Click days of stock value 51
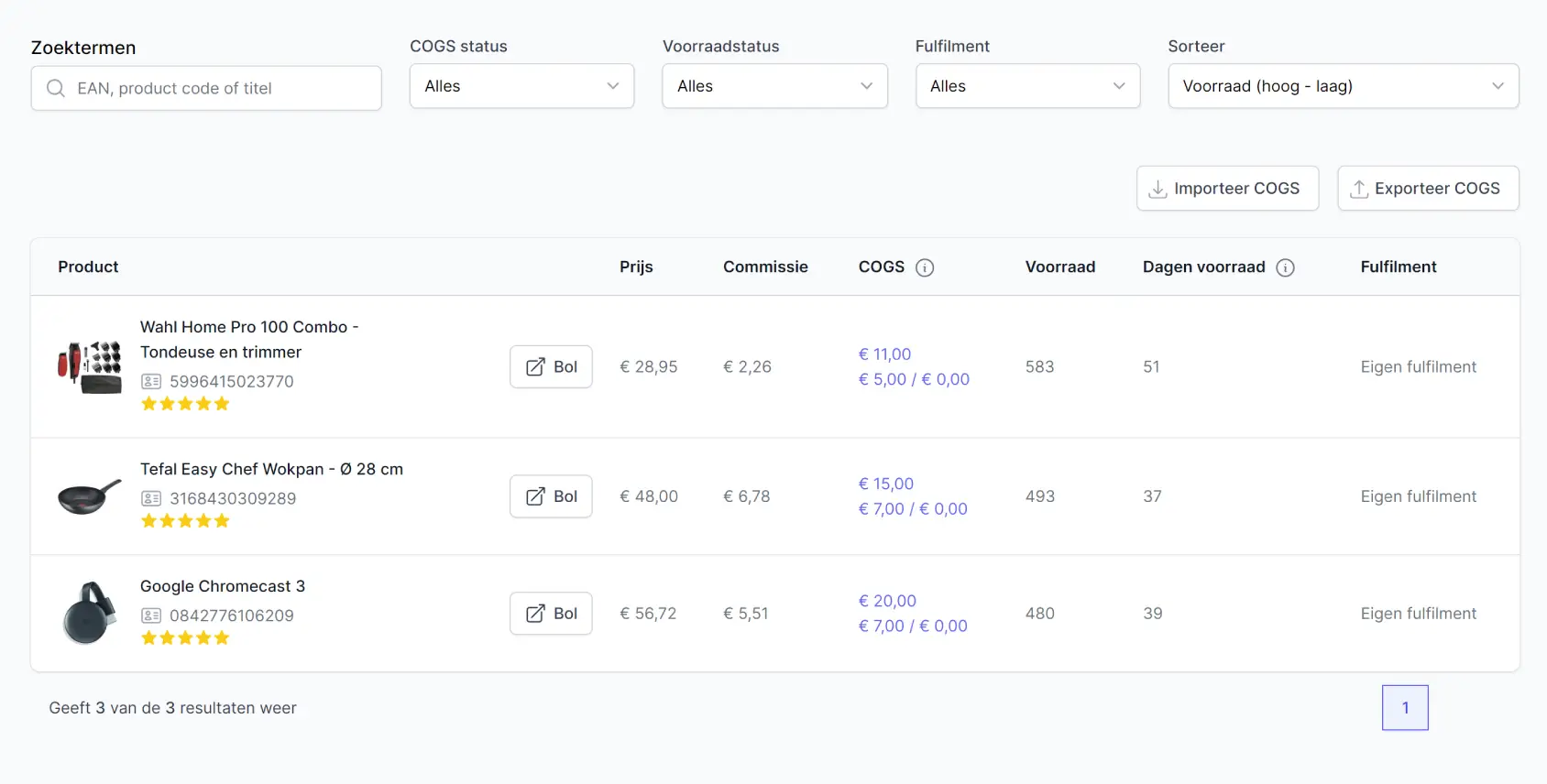Screen dimensions: 1547x784 click(x=1151, y=366)
